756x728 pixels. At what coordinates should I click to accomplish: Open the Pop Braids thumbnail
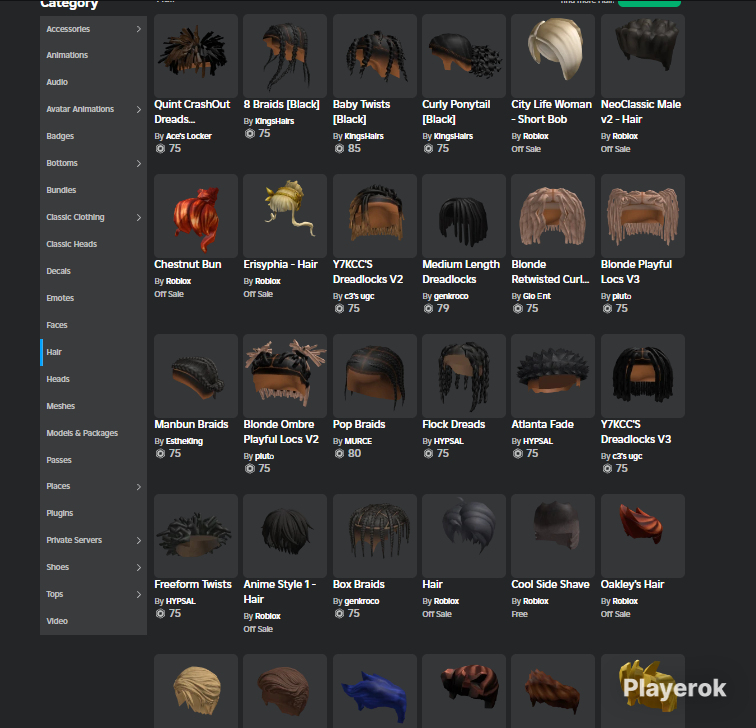375,376
